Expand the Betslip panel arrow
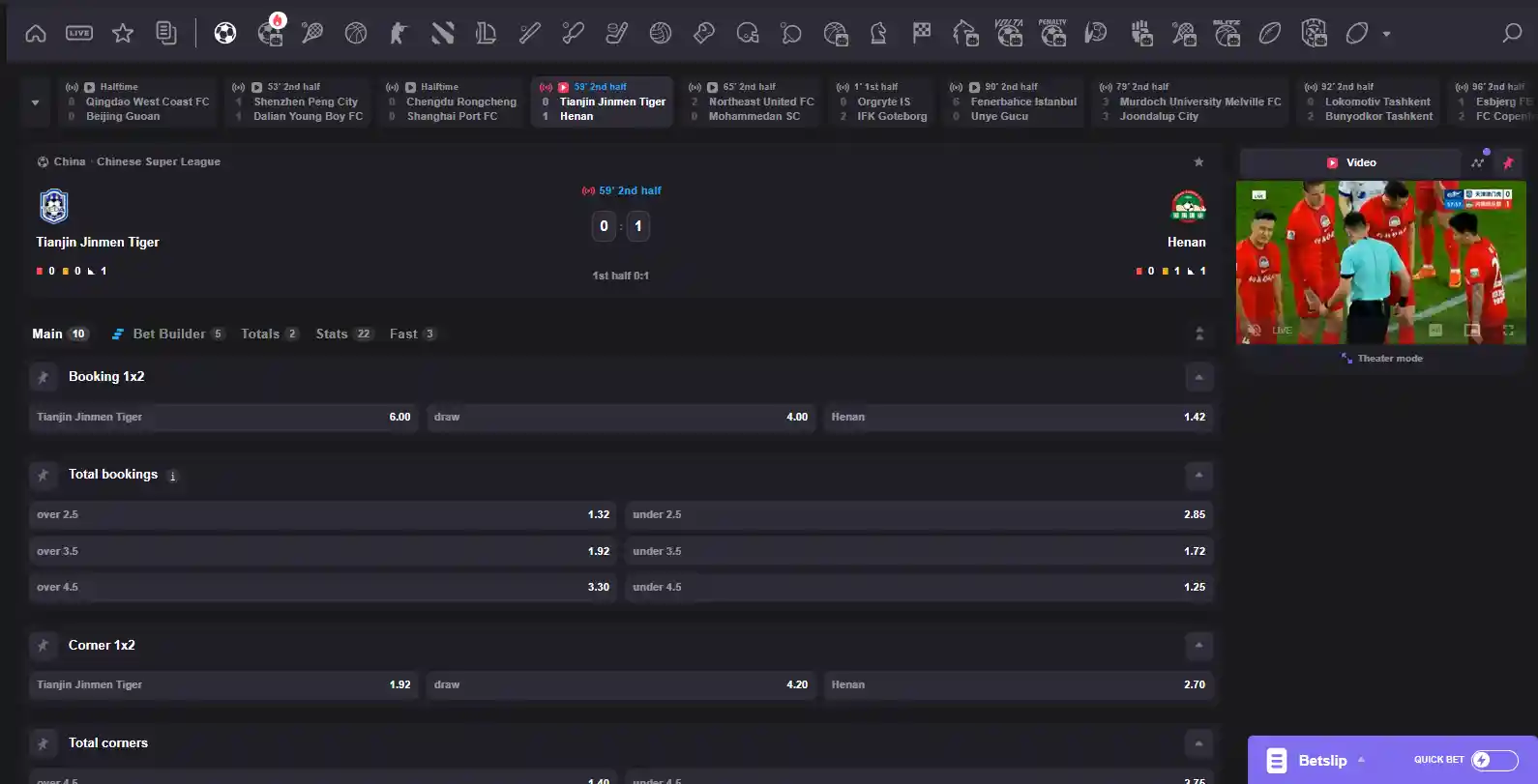The height and width of the screenshot is (784, 1538). (x=1361, y=760)
